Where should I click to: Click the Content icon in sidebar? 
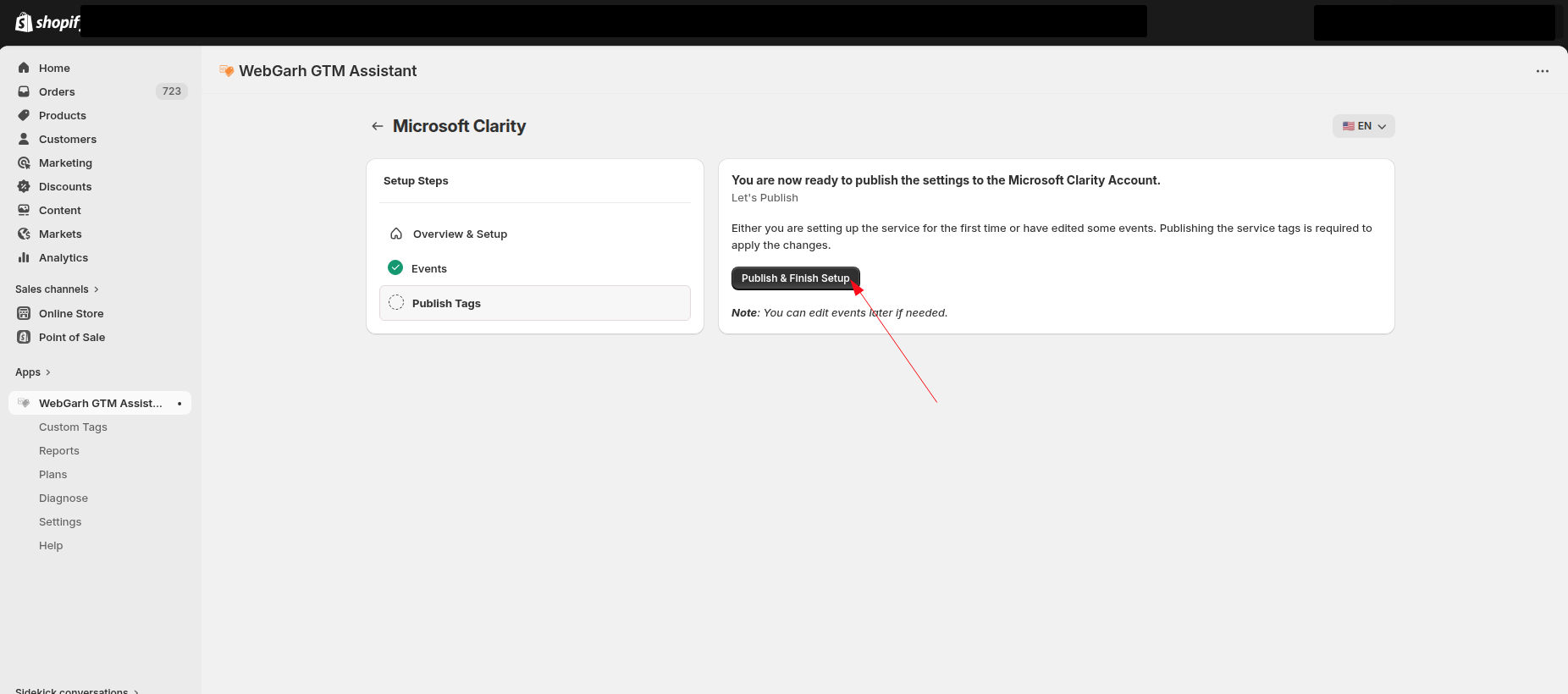(24, 210)
